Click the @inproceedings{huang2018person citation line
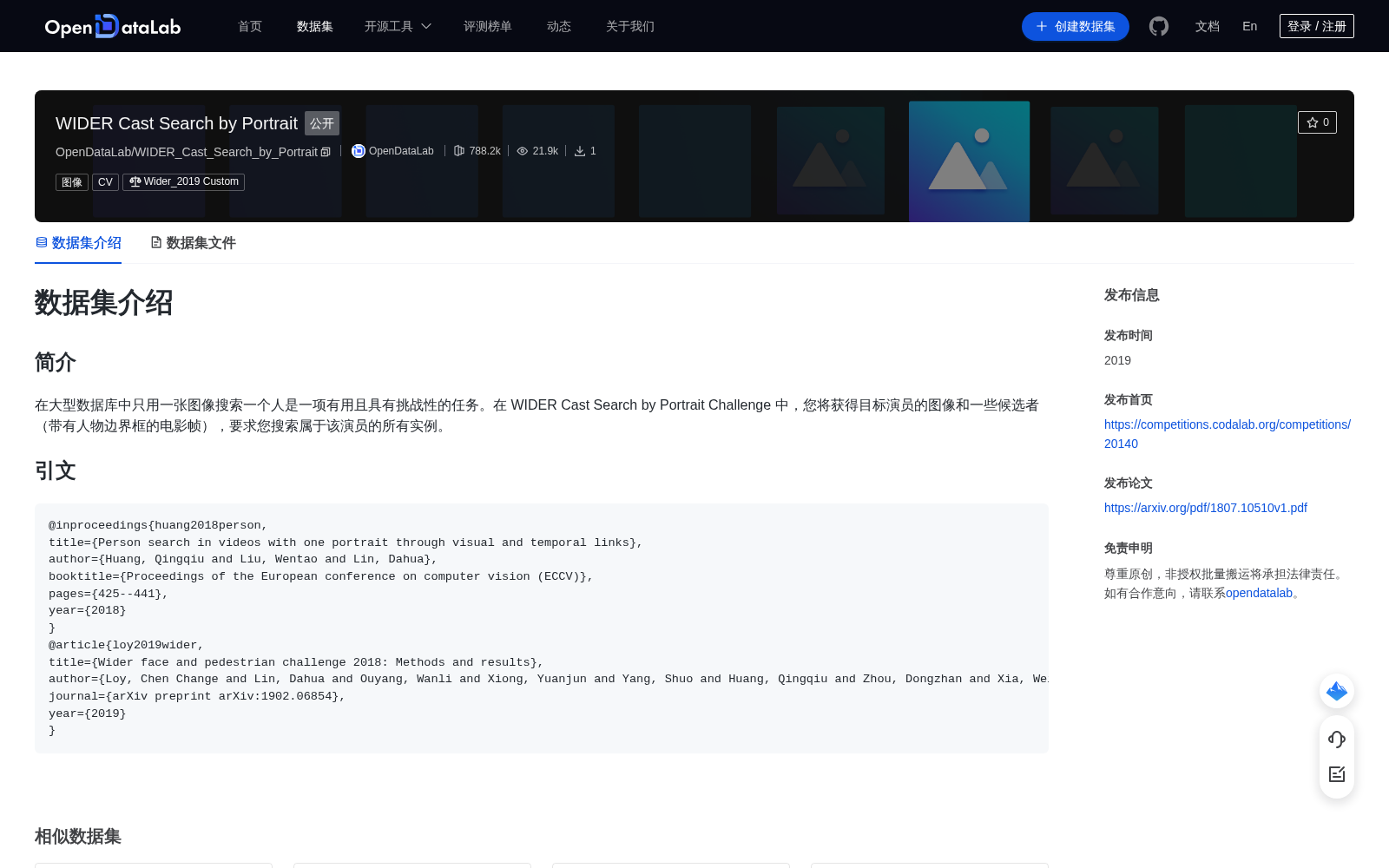1389x868 pixels. tap(158, 525)
